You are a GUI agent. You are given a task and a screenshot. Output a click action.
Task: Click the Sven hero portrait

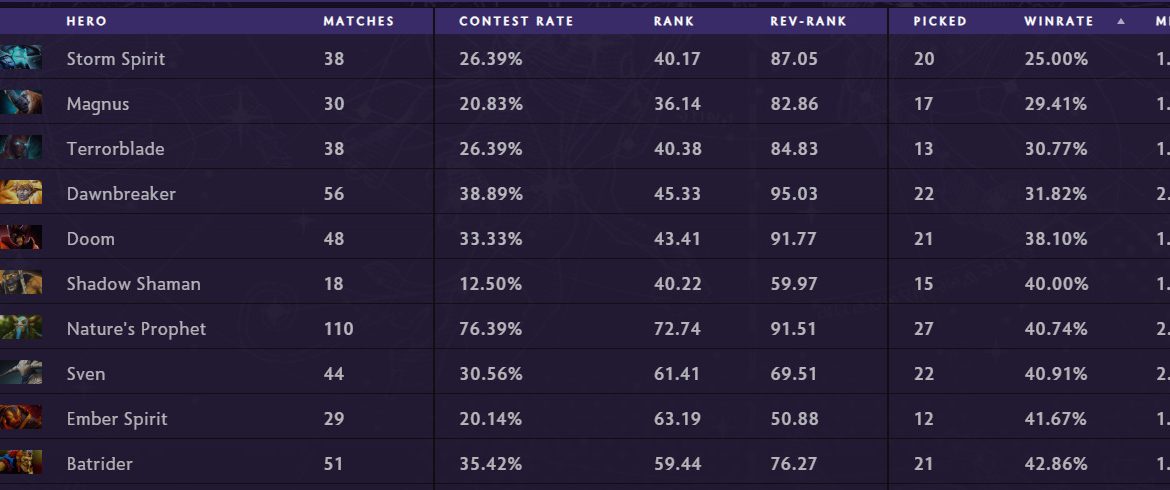(21, 373)
